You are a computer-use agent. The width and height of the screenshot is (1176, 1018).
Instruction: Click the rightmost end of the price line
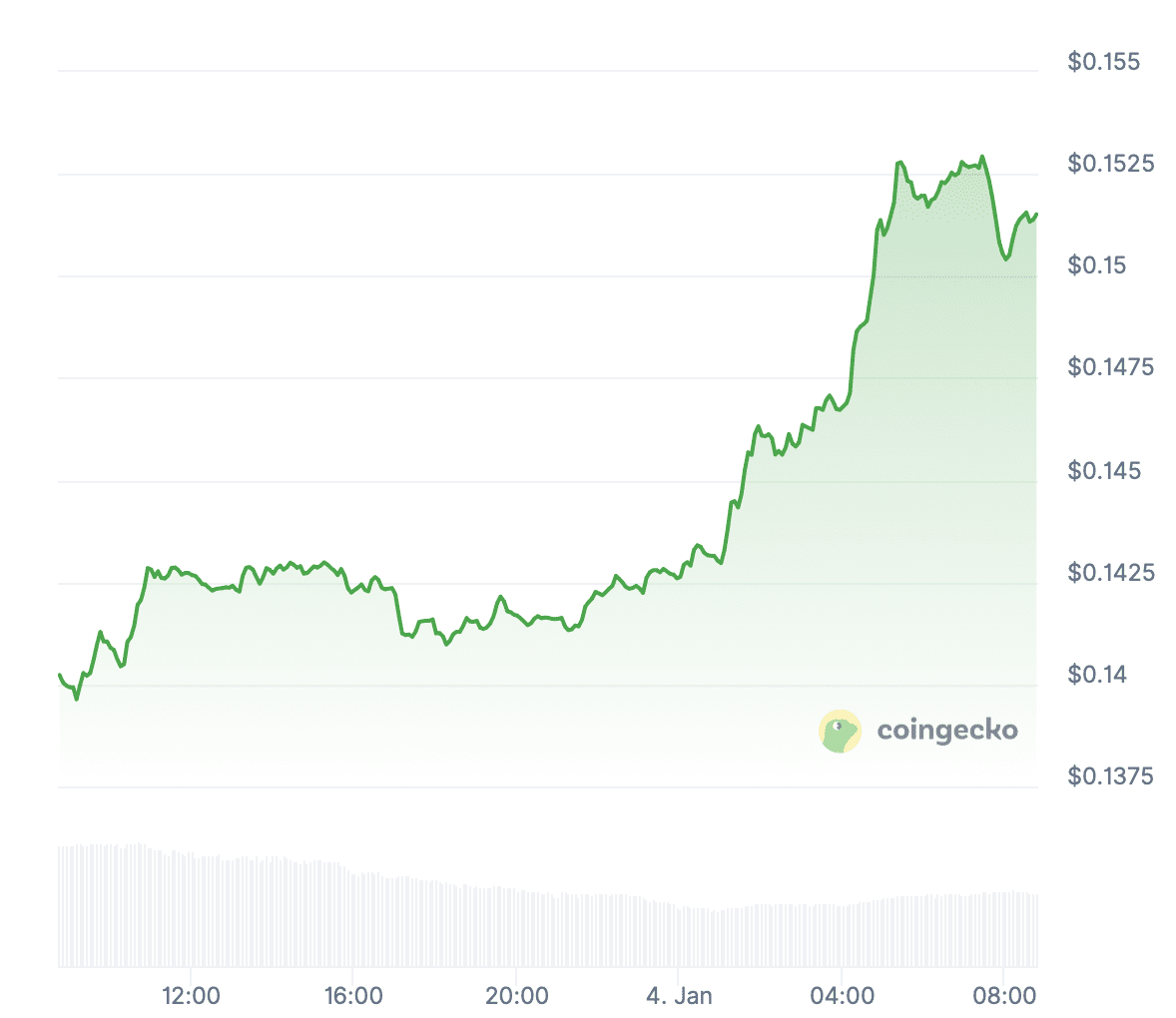1036,214
